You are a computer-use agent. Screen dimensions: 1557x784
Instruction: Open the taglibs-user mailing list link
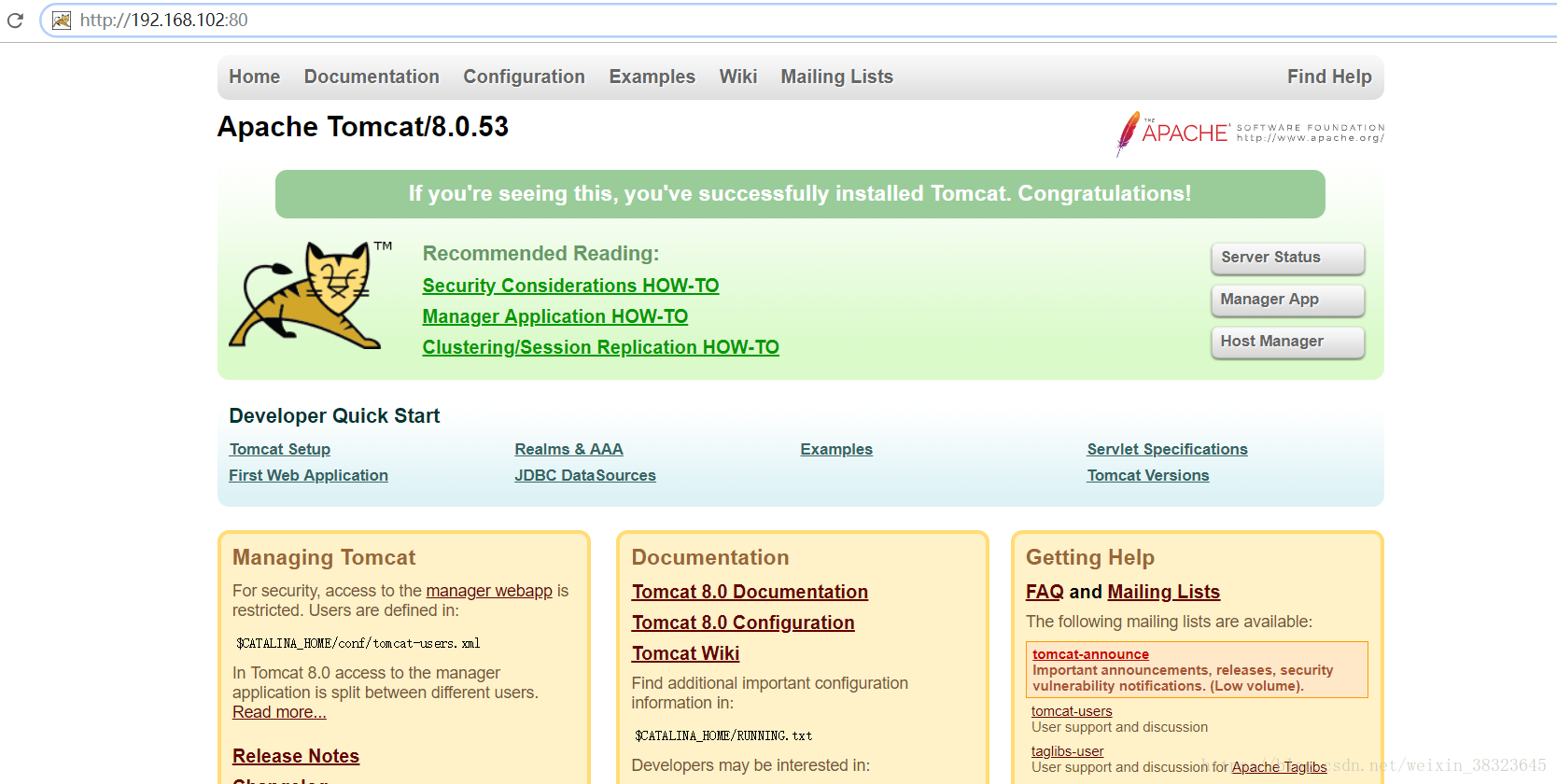point(1067,751)
